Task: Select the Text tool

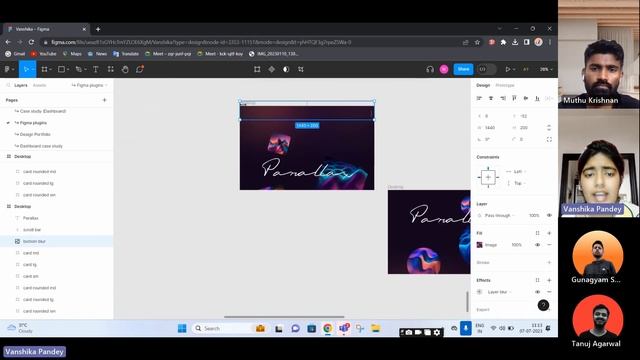Action: [x=96, y=69]
